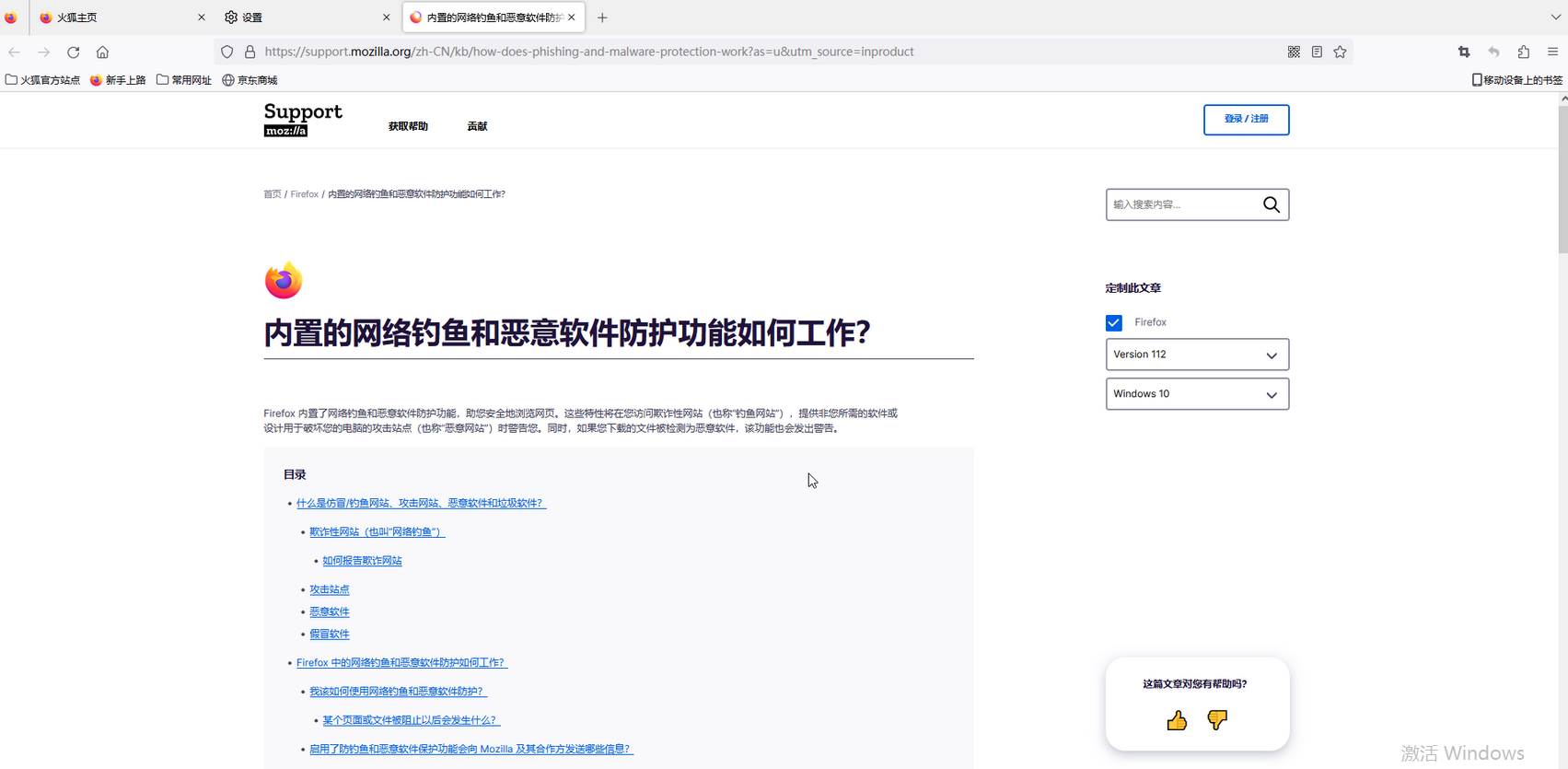The image size is (1568, 769).
Task: Click the undo closed tab arrow icon
Action: click(x=1493, y=52)
